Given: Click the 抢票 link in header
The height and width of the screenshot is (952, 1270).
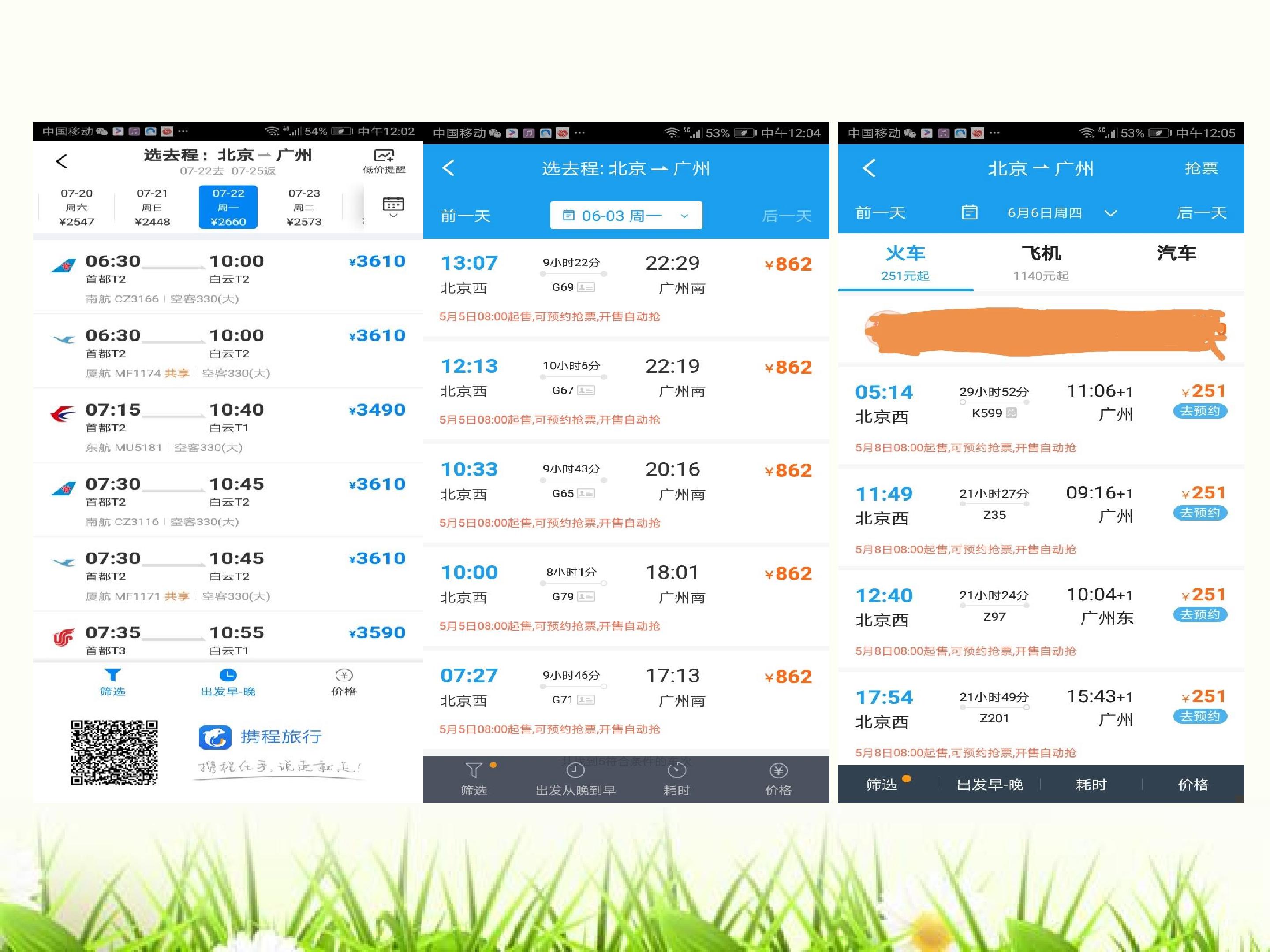Looking at the screenshot, I should 1201,168.
